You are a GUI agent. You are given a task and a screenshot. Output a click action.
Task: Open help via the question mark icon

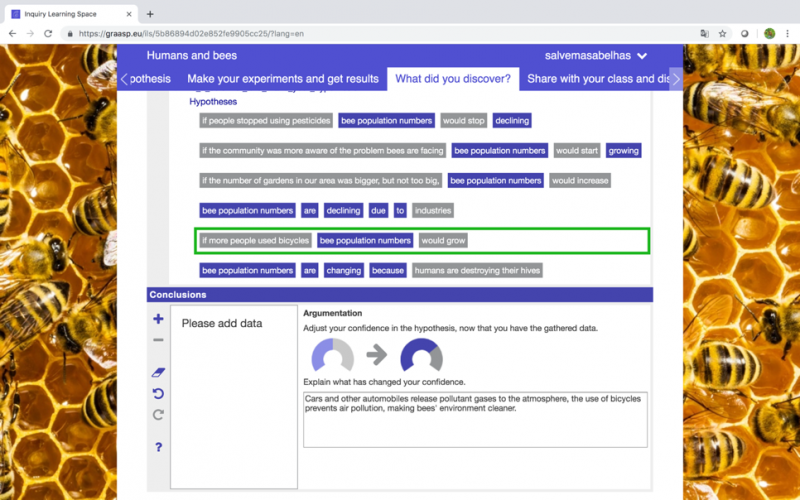click(x=158, y=447)
